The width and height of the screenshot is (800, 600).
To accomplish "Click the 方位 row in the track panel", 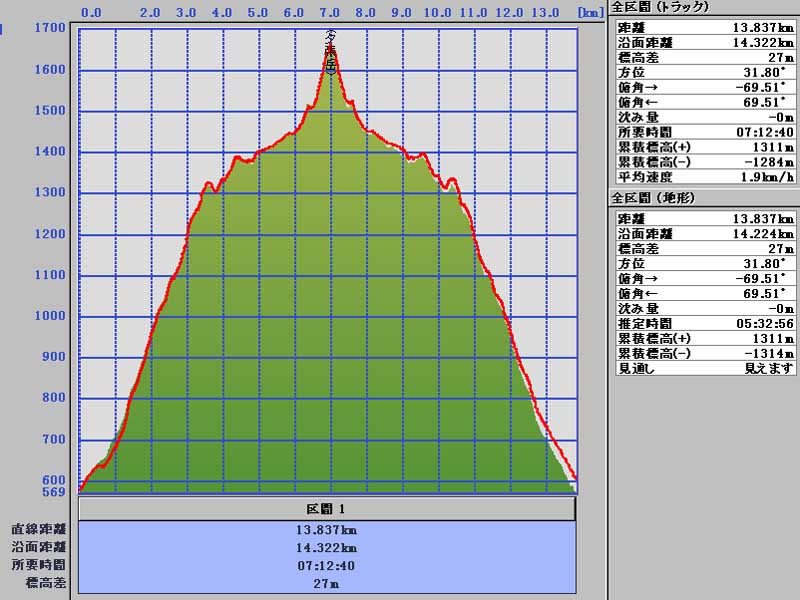I will (x=705, y=72).
